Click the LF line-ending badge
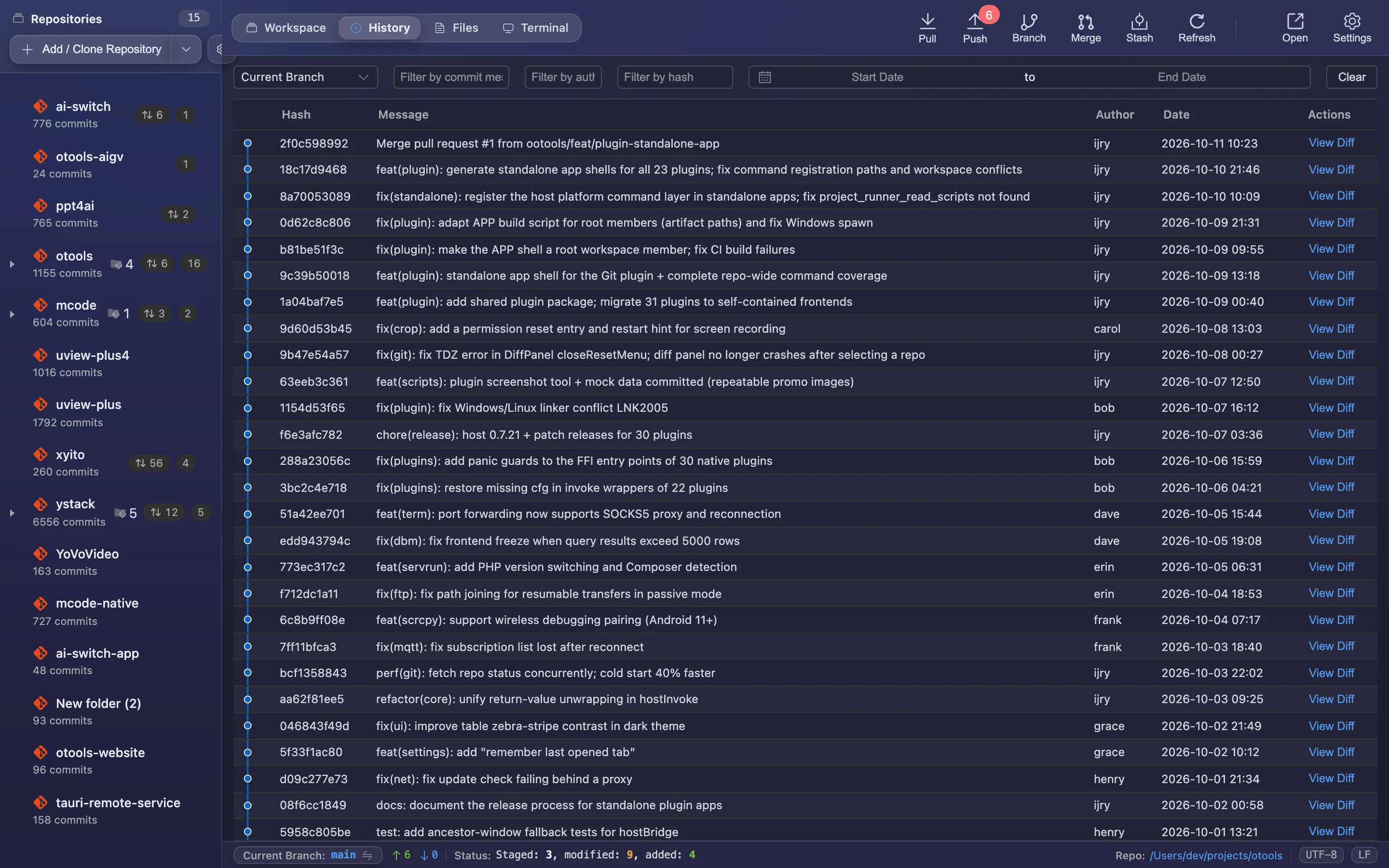The height and width of the screenshot is (868, 1389). point(1364,855)
